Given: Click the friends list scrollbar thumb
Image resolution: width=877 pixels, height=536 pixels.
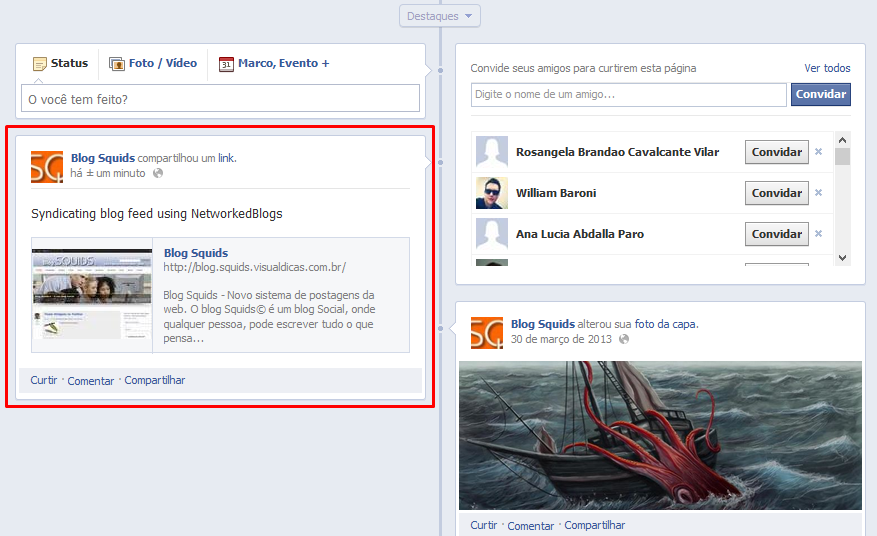Looking at the screenshot, I should pyautogui.click(x=842, y=156).
